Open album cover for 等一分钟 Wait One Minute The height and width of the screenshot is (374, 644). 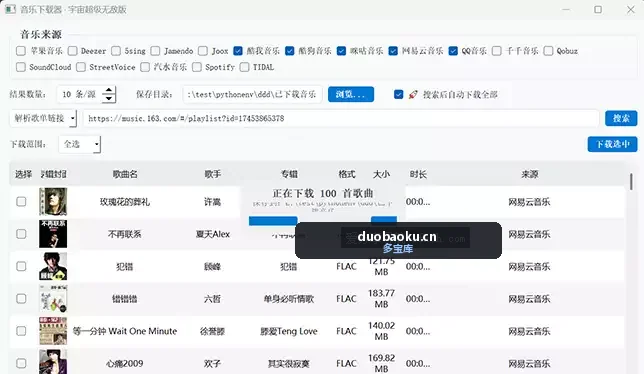[53, 331]
